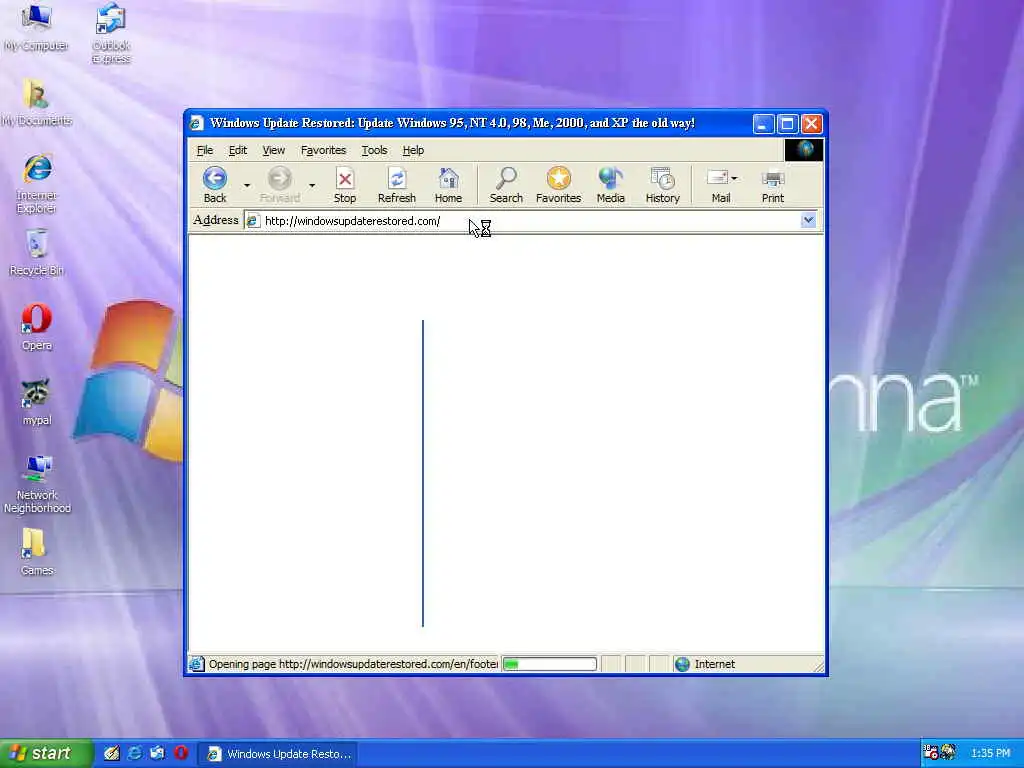Select Internet Explorer desktop icon
Image resolution: width=1024 pixels, height=768 pixels.
[37, 184]
